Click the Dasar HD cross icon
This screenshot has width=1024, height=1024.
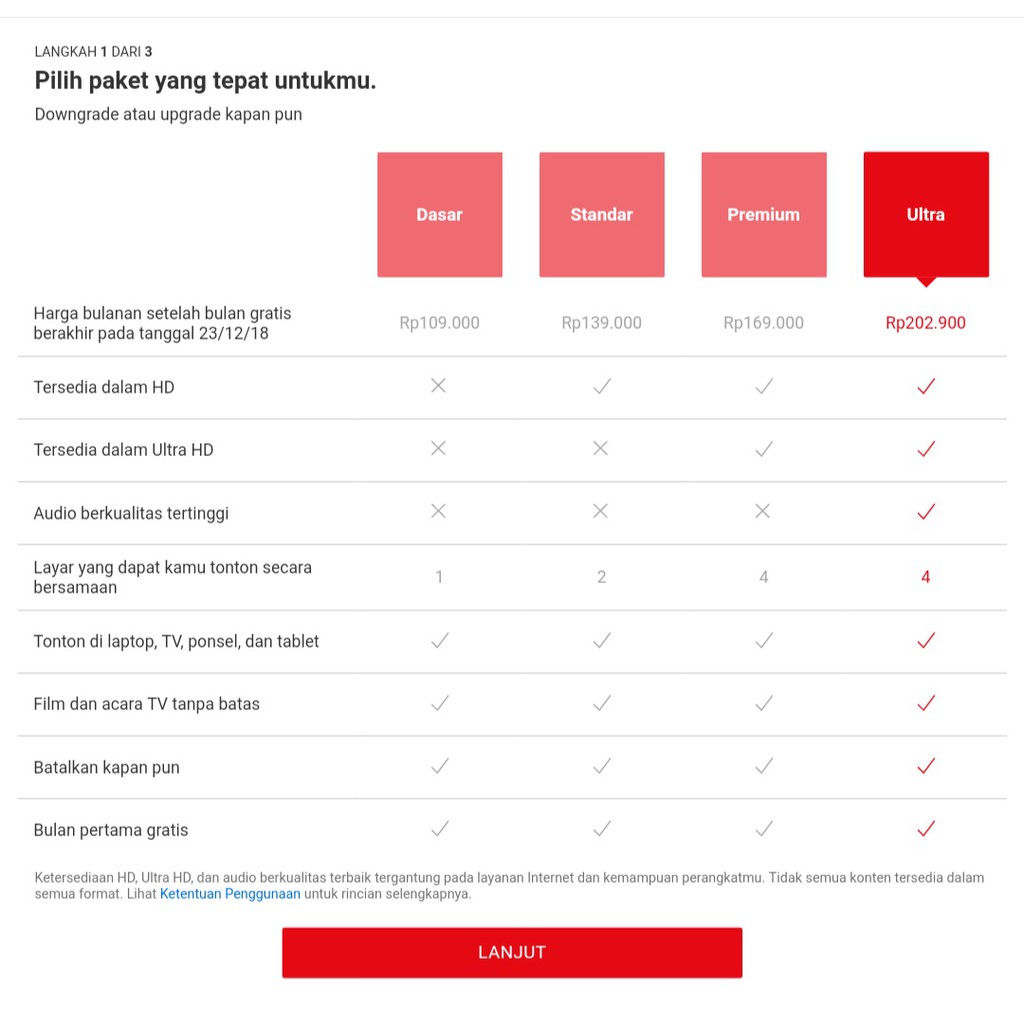[438, 386]
